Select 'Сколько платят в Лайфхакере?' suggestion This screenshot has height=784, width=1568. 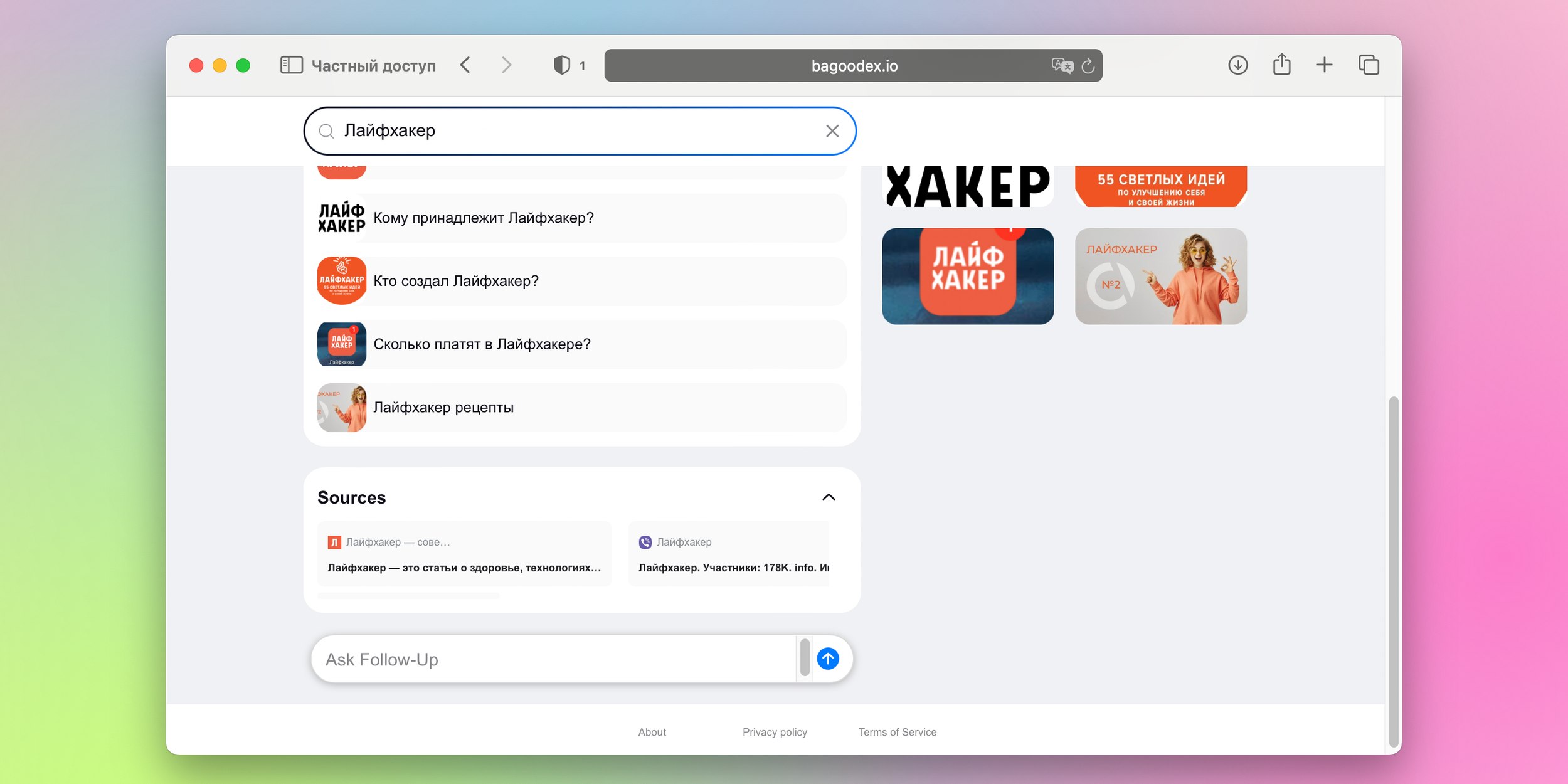(x=582, y=344)
